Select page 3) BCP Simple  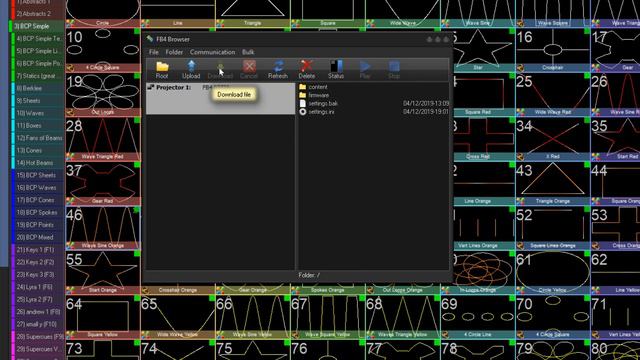click(38, 26)
